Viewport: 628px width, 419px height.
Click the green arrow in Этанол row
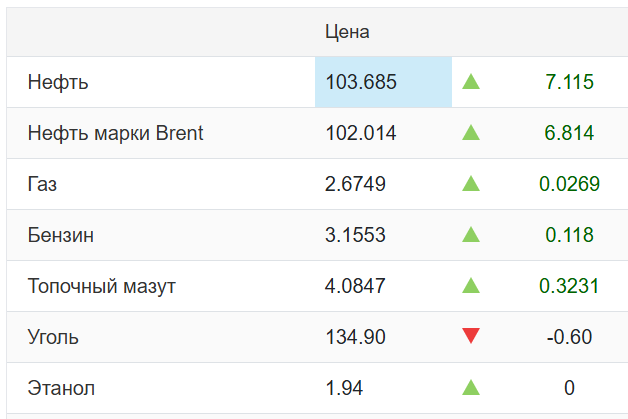coord(471,388)
